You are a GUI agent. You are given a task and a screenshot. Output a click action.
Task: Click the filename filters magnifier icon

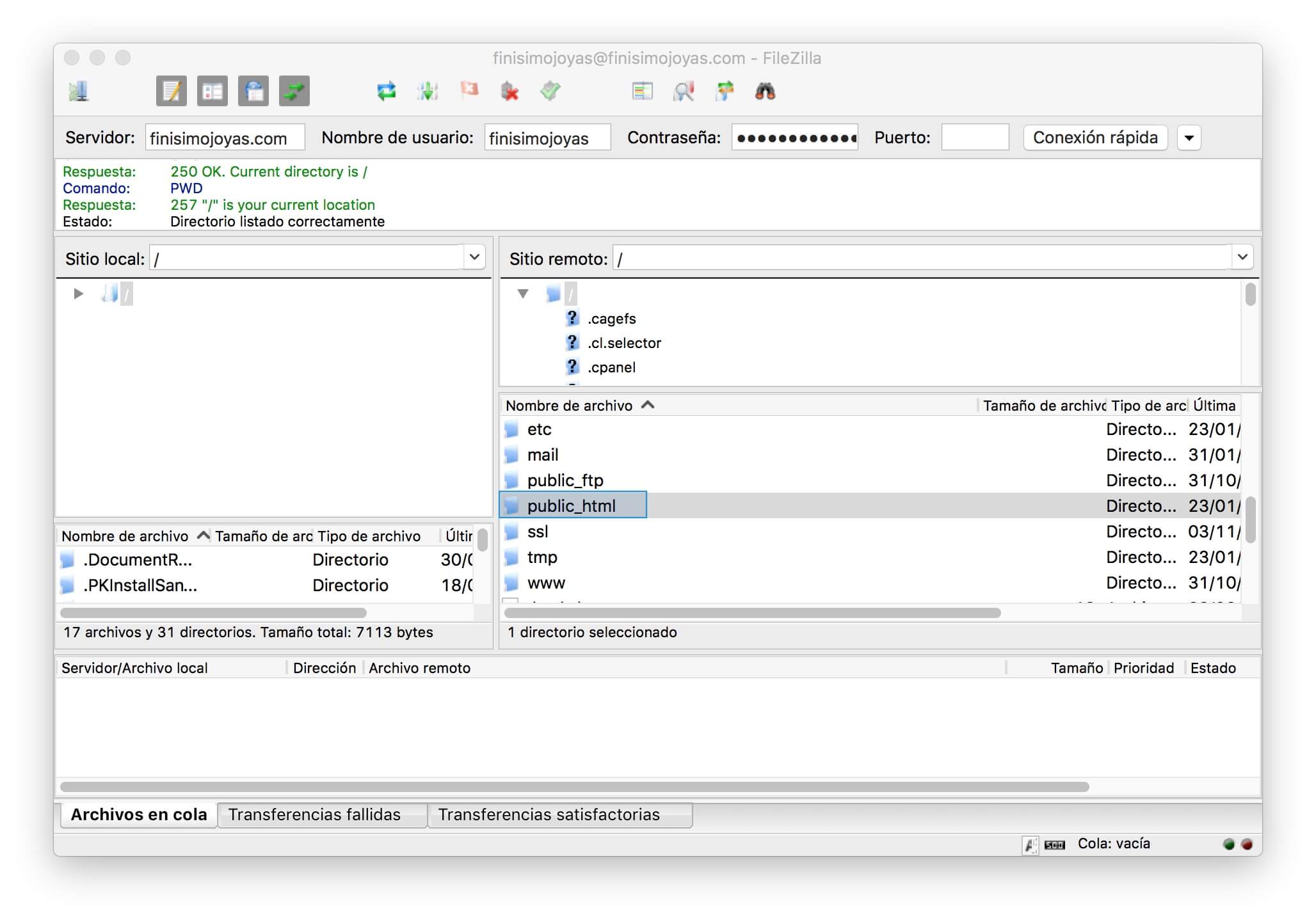point(683,91)
